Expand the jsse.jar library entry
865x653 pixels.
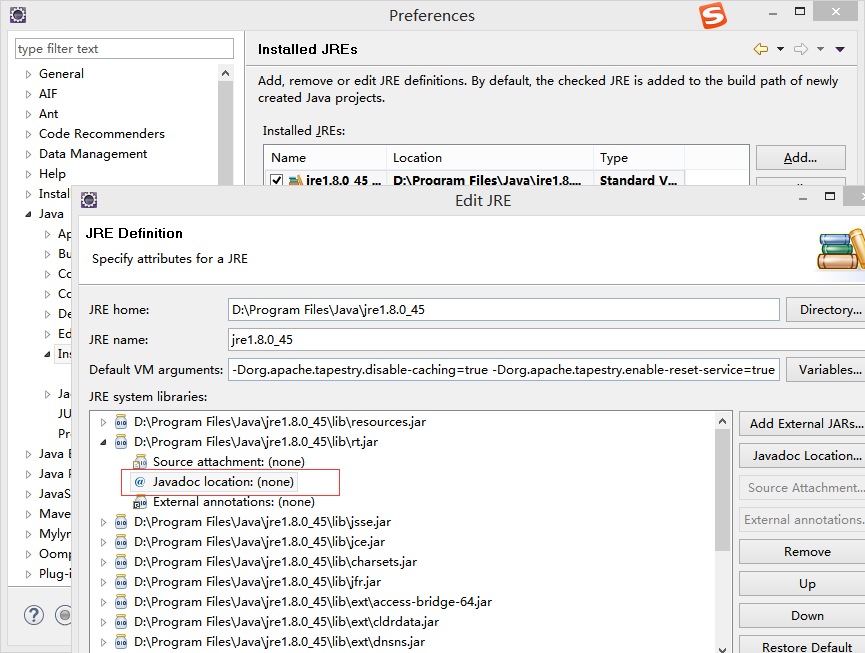(105, 521)
